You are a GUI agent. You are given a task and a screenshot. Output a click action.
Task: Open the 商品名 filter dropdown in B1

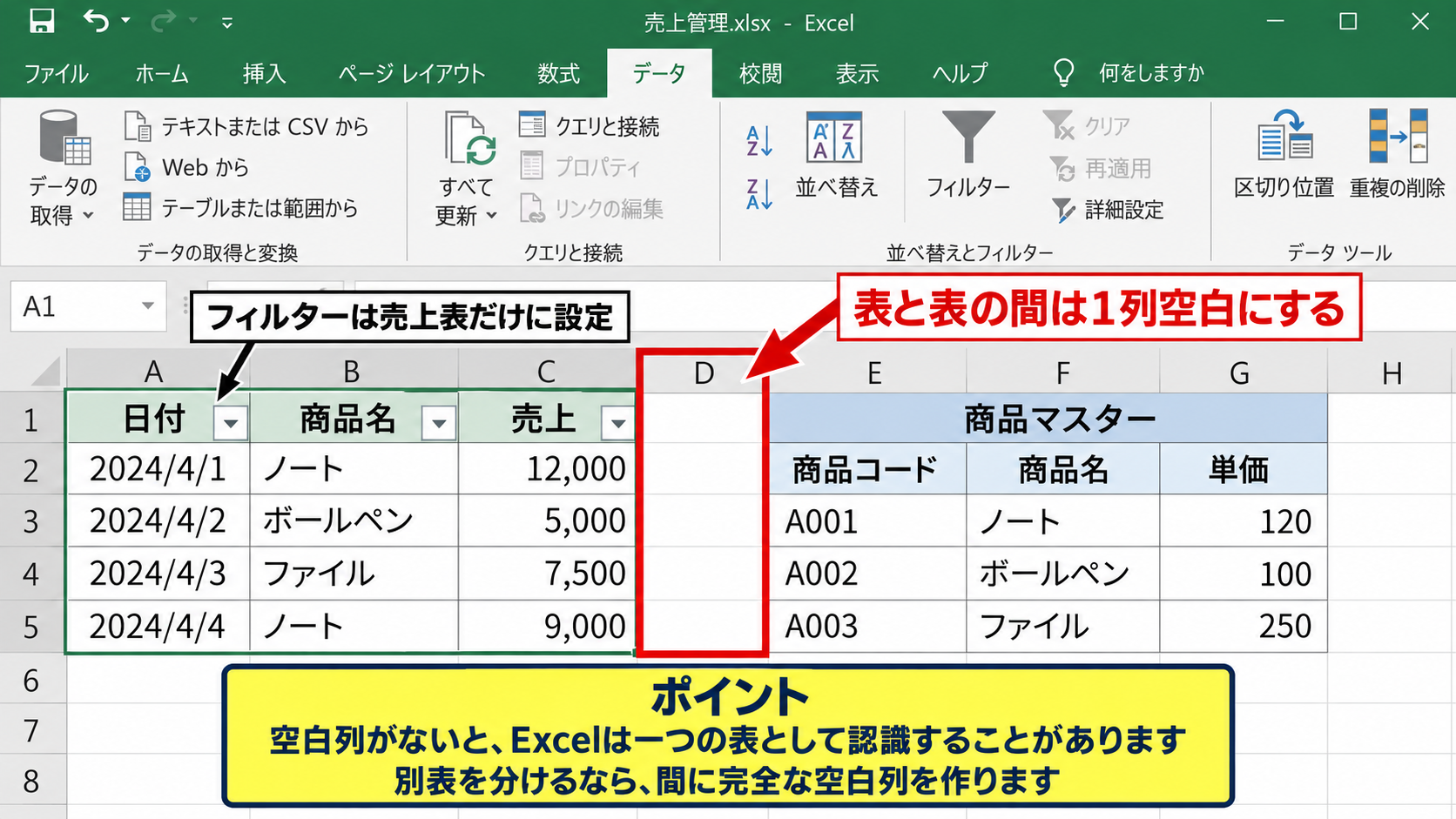[x=439, y=423]
